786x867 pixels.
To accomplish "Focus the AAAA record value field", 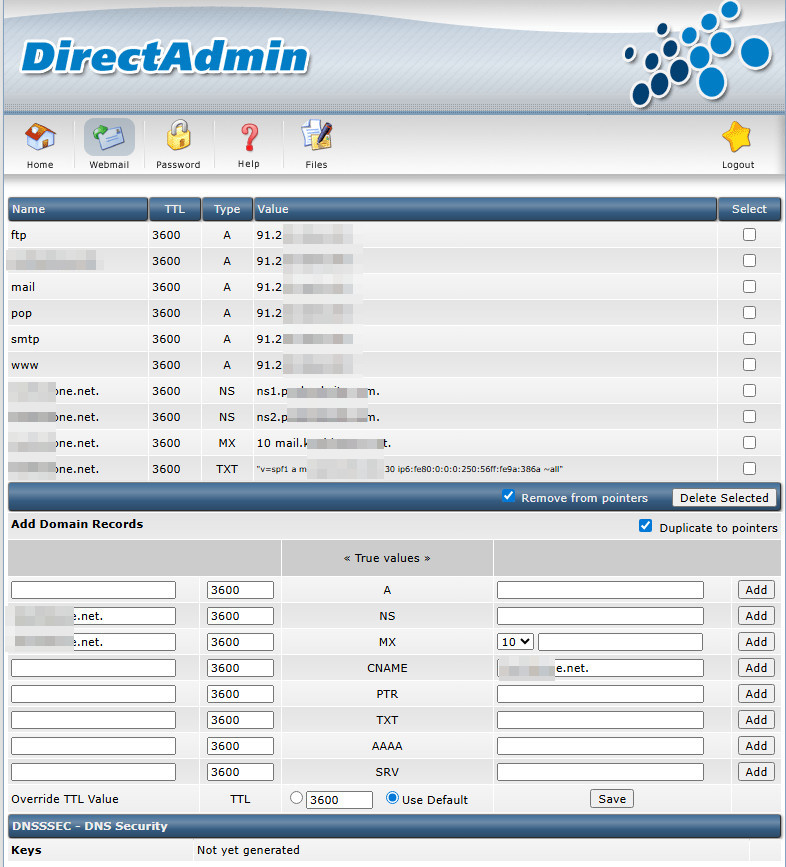I will (600, 746).
